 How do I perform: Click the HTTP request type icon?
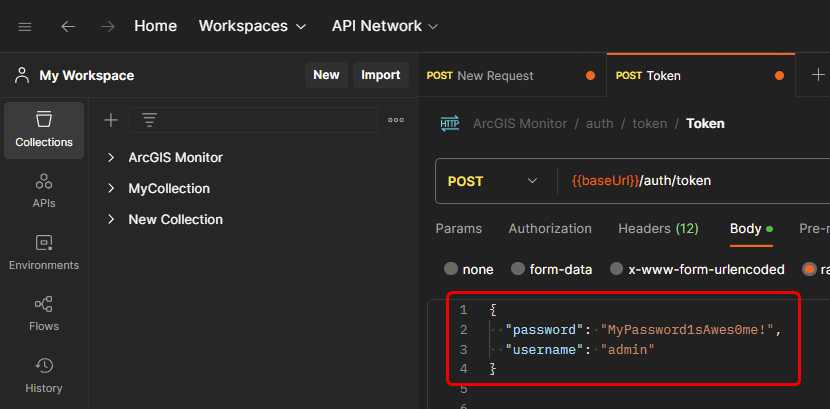point(449,124)
